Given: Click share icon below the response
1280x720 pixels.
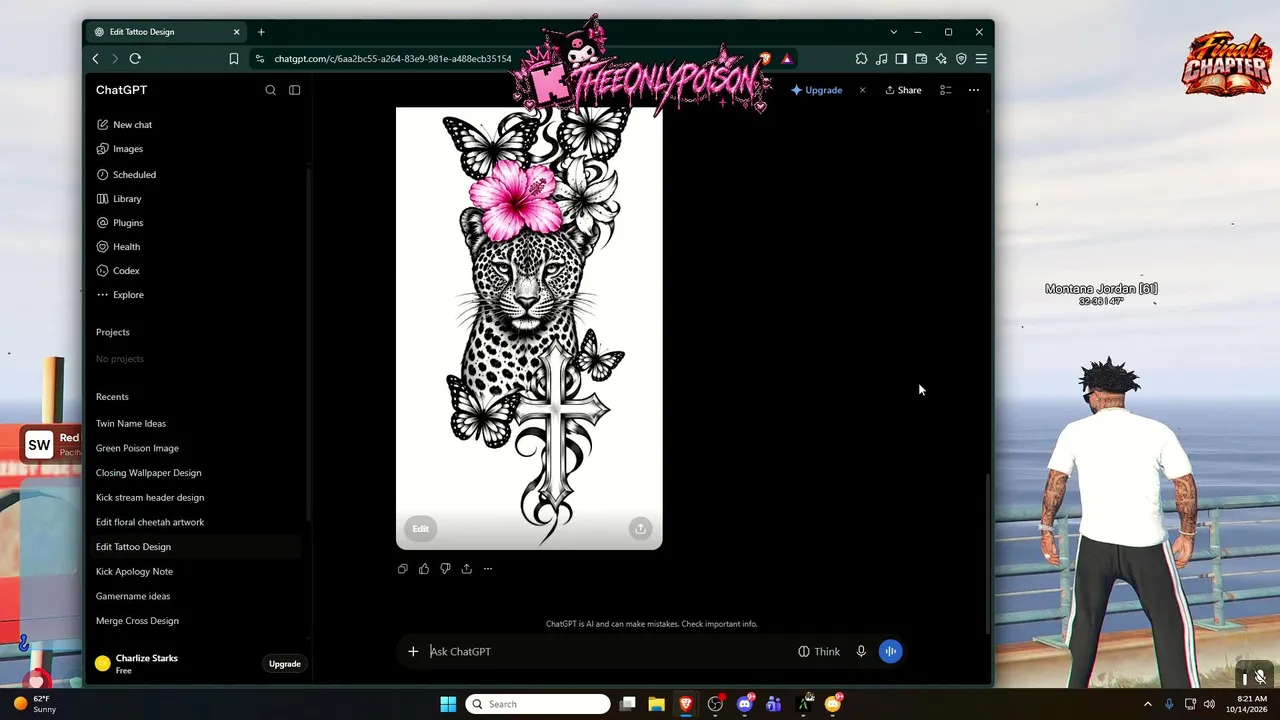Looking at the screenshot, I should point(466,569).
